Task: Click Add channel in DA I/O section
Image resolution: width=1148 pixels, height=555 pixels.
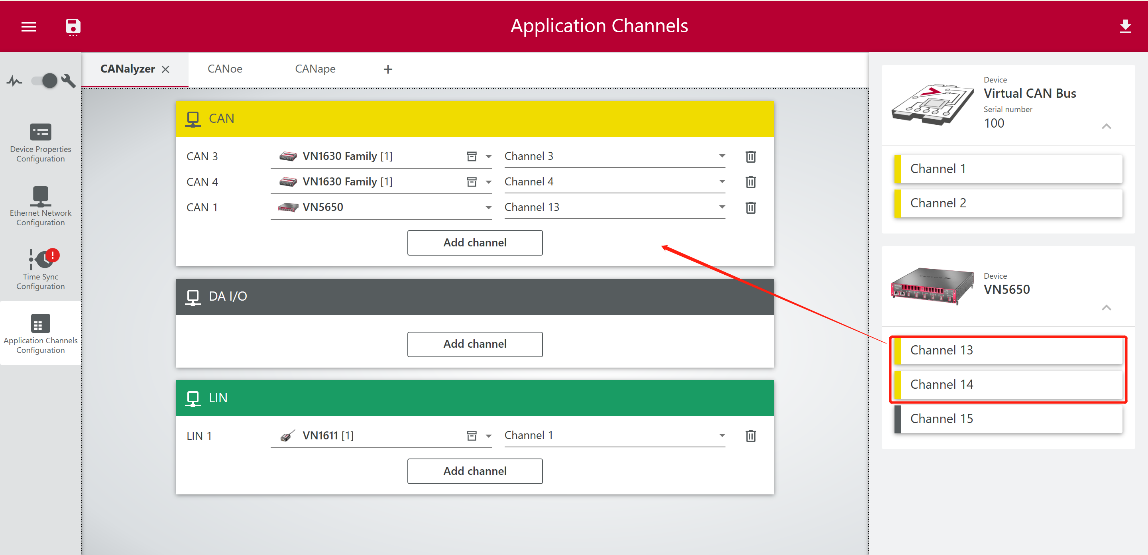Action: click(x=474, y=344)
